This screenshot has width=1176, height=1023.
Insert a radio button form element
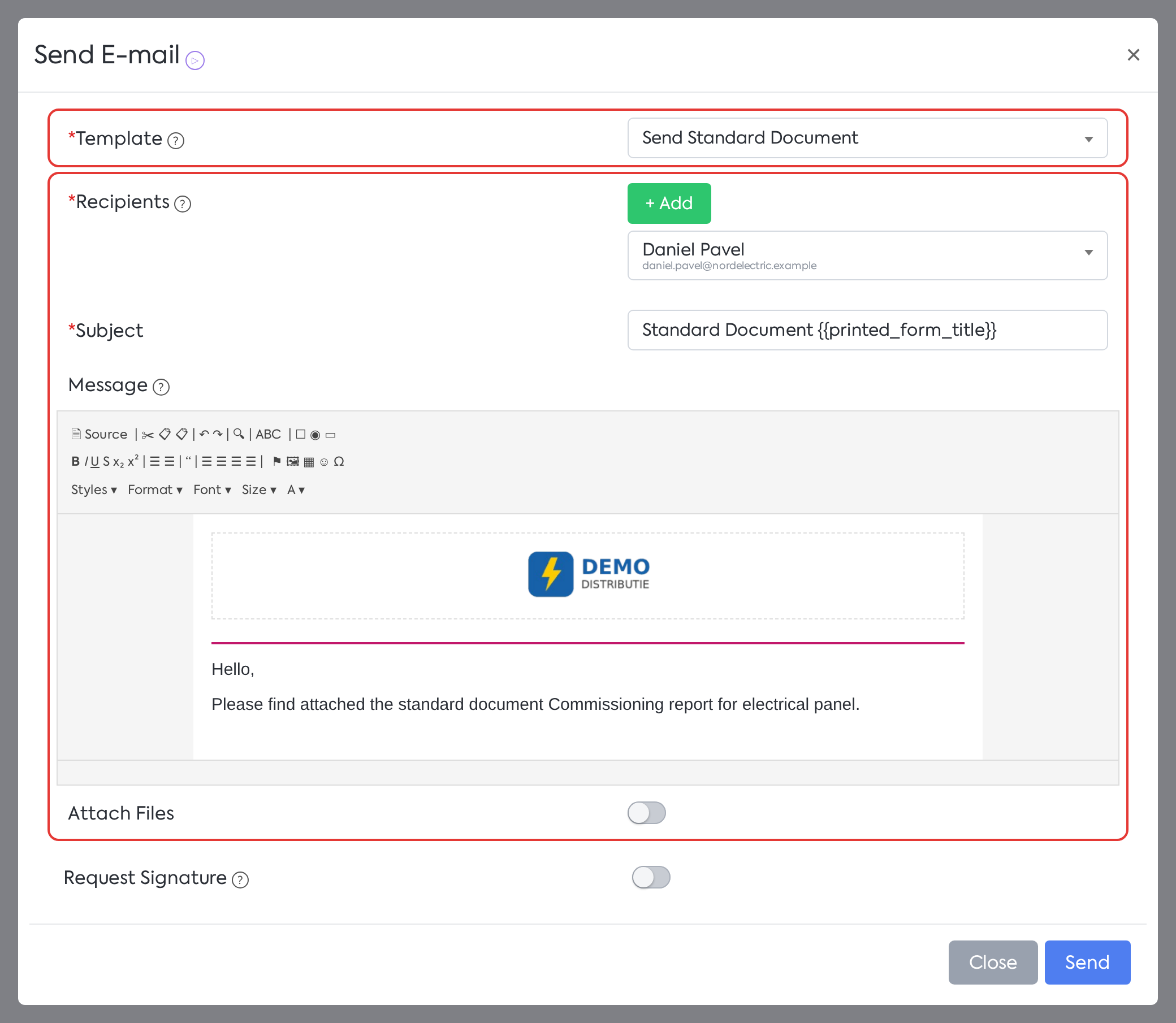tap(315, 435)
